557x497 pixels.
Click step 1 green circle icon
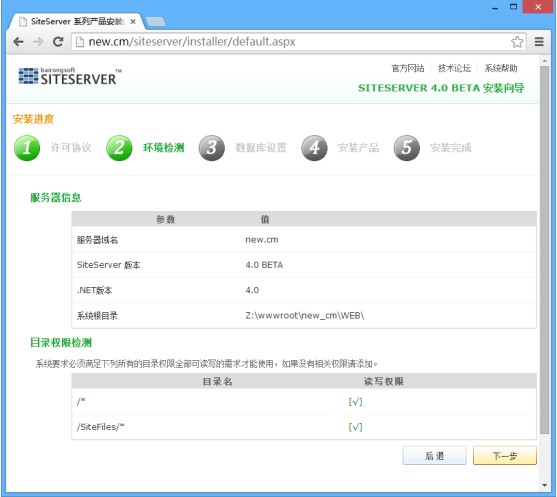pos(27,148)
